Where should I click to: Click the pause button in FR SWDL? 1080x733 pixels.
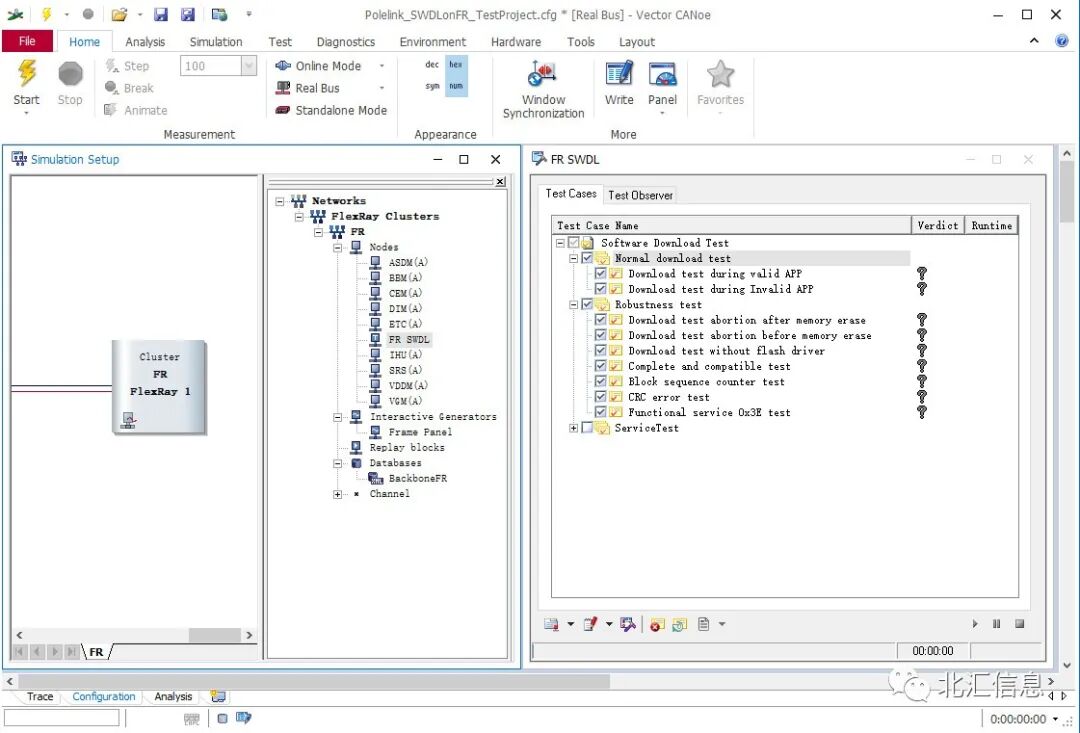(x=997, y=623)
